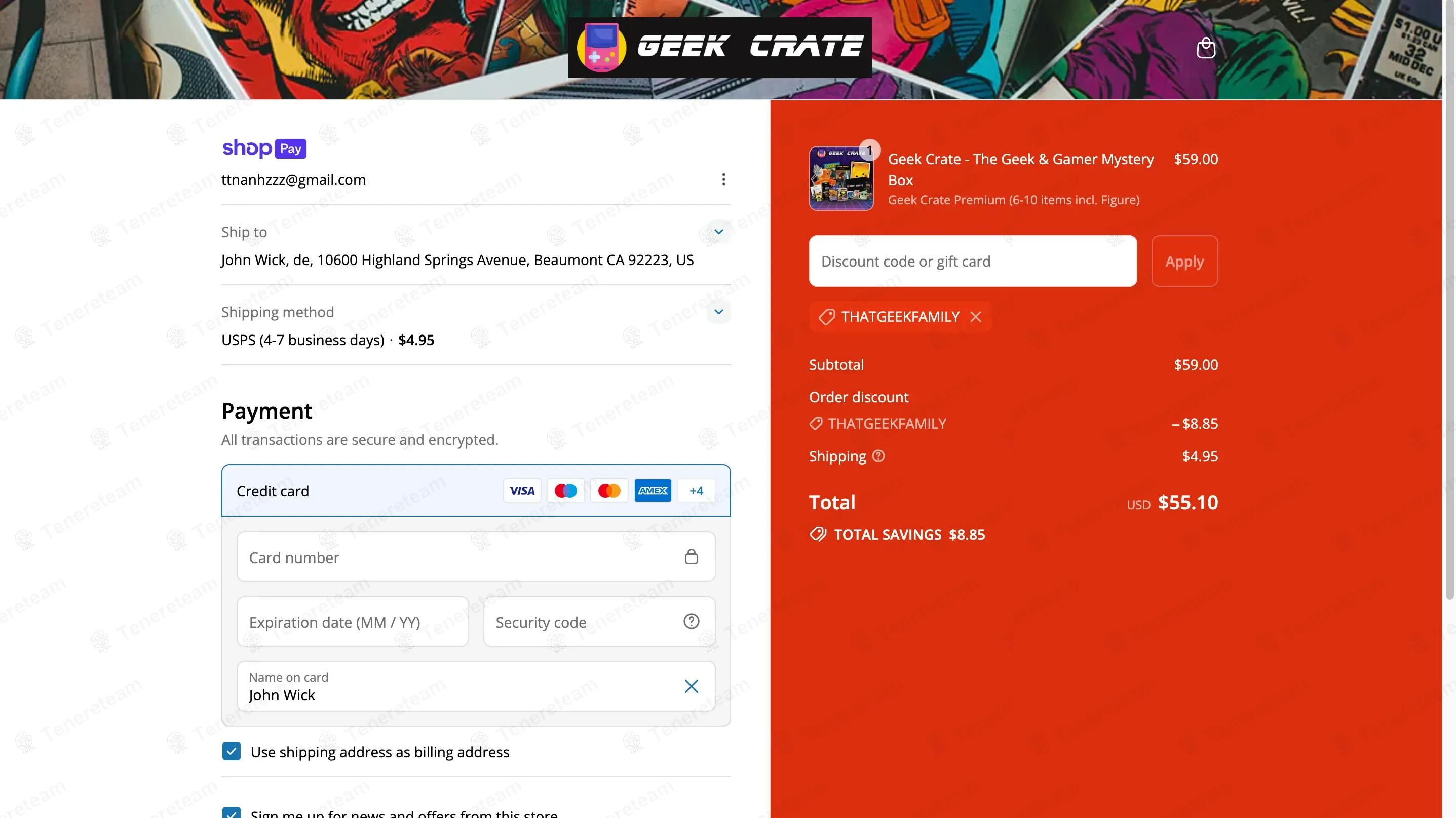Click the Discount code or gift card field
Viewport: 1456px width, 818px height.
972,261
